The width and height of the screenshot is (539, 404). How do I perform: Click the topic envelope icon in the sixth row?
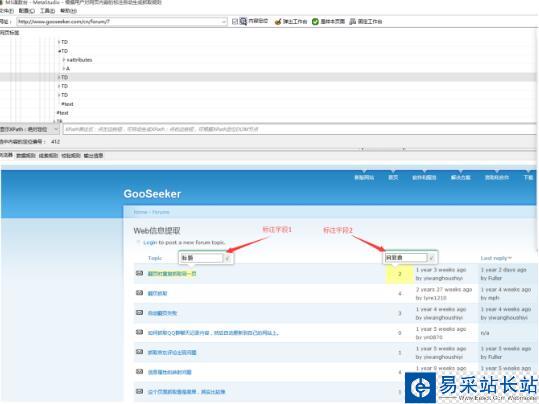pos(139,371)
